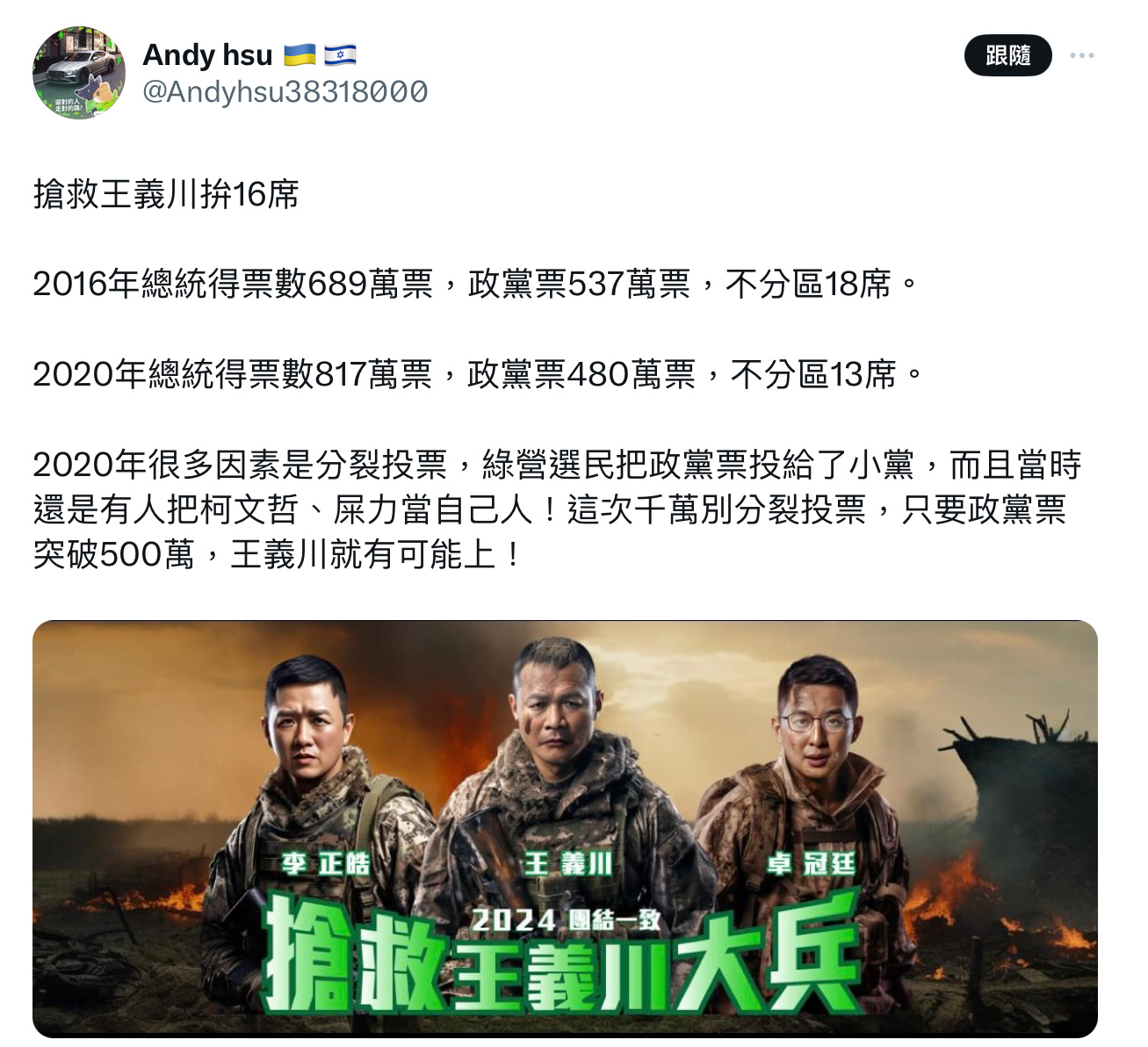Open the attached poster image
The image size is (1148, 1047).
click(565, 829)
